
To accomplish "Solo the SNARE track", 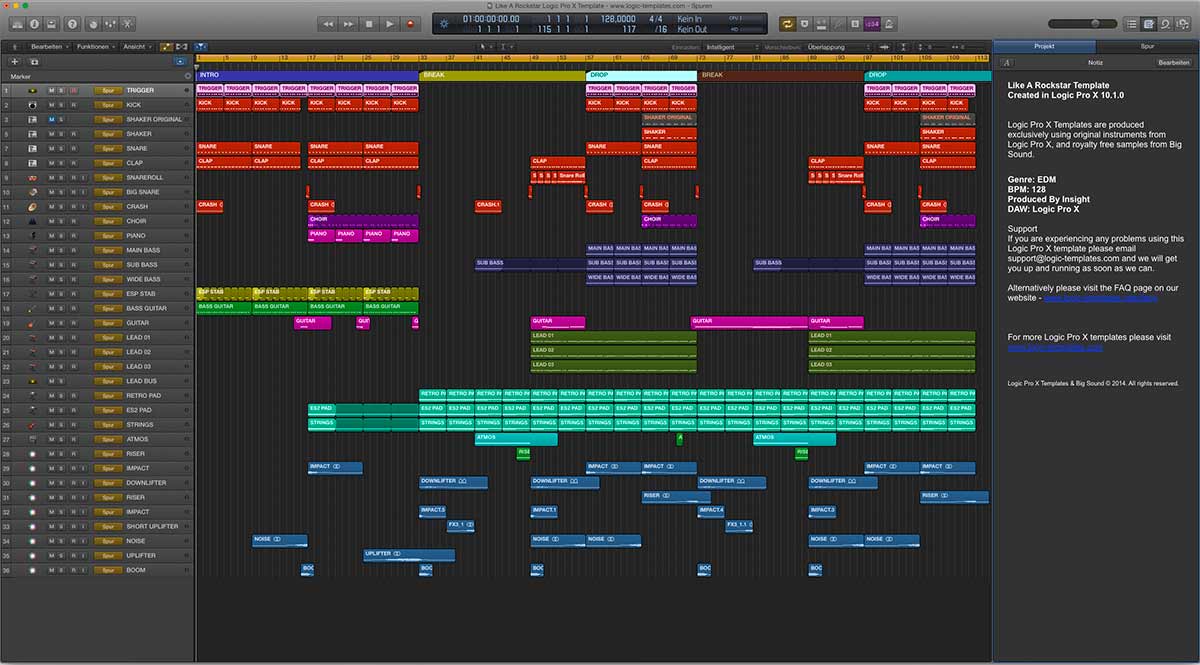I will click(61, 149).
